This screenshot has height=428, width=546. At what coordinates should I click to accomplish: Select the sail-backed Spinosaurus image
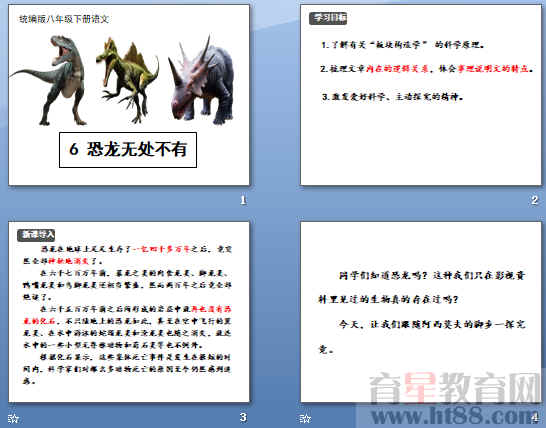[127, 81]
